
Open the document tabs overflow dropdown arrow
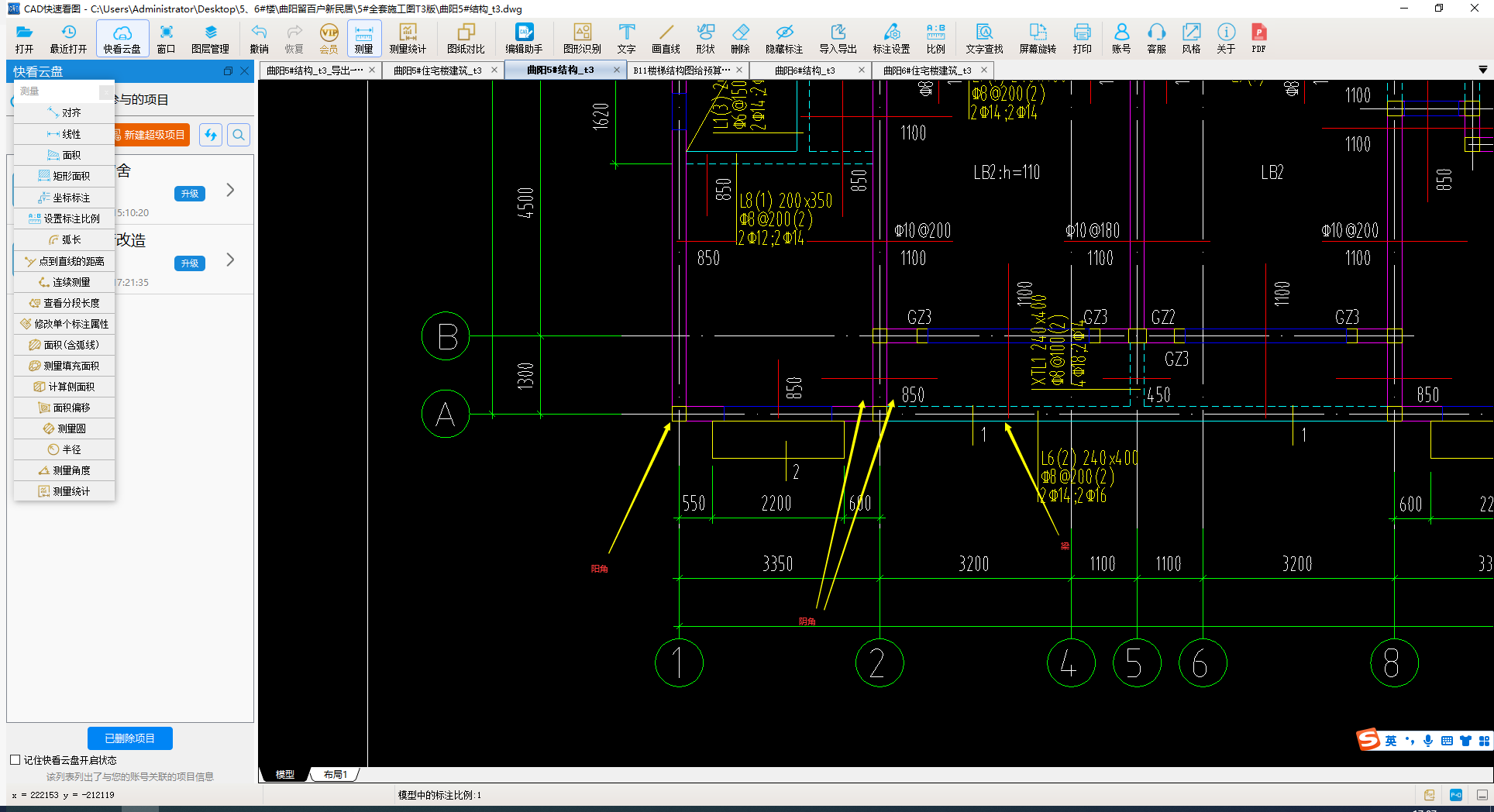(1482, 70)
